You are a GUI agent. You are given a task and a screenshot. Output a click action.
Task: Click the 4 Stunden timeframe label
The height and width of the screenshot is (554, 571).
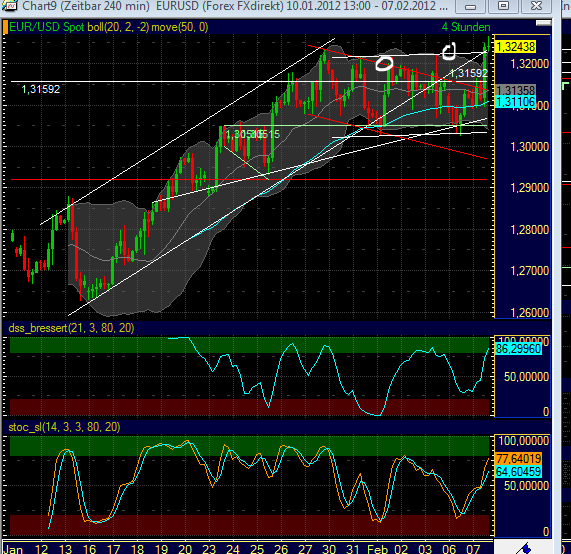tap(466, 27)
